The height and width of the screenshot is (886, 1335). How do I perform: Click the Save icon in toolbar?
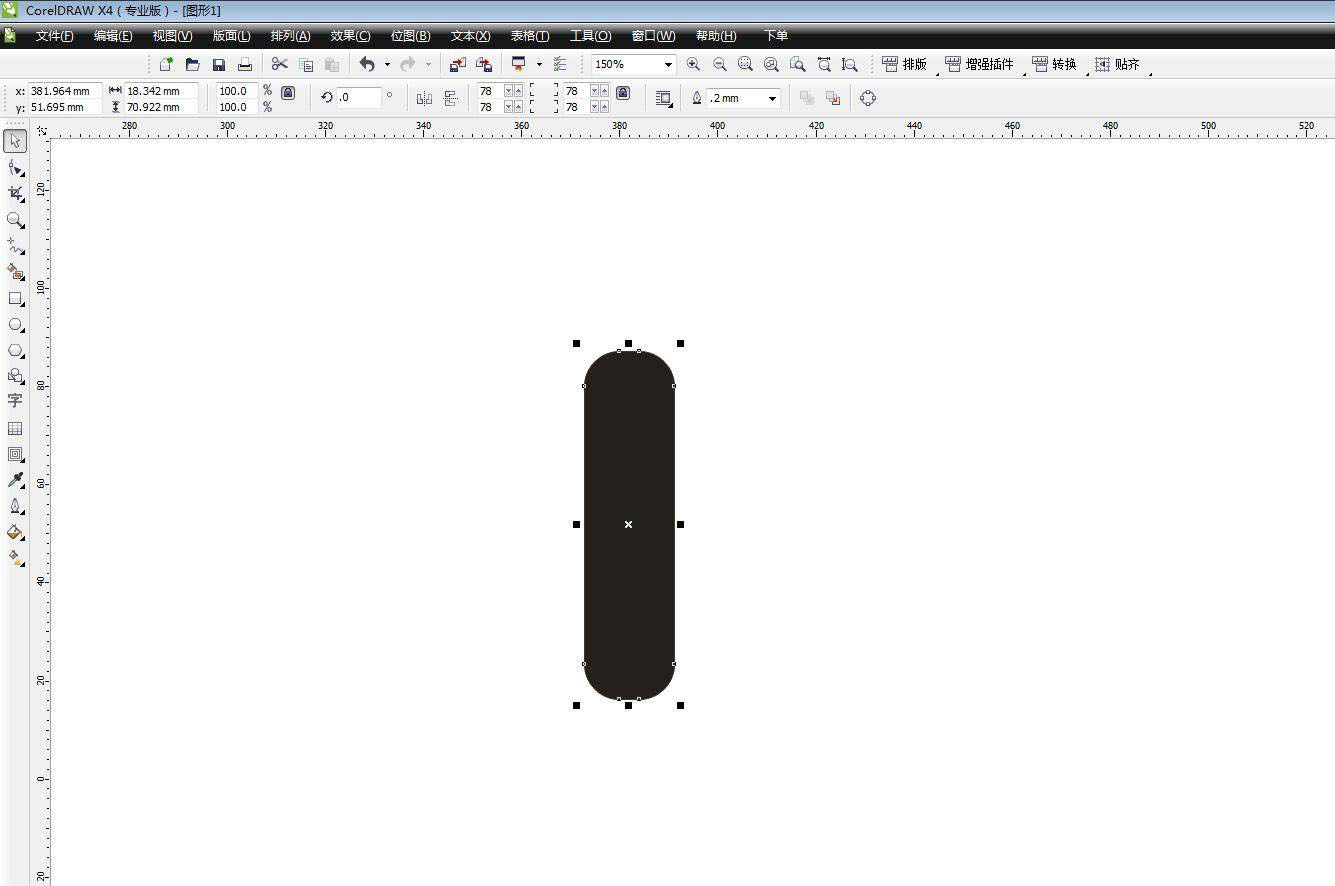tap(219, 64)
